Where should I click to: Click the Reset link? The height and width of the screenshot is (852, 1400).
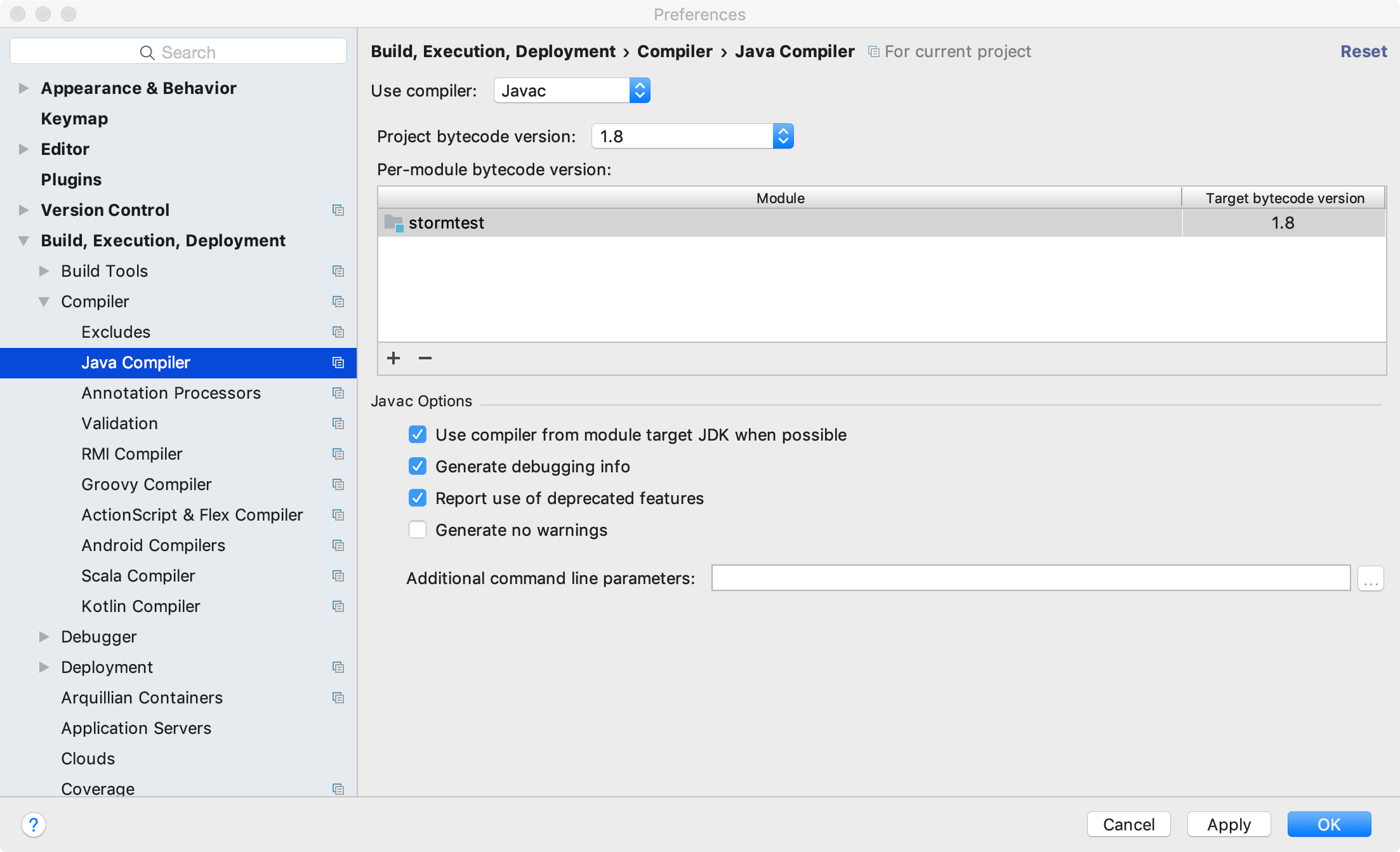point(1363,51)
